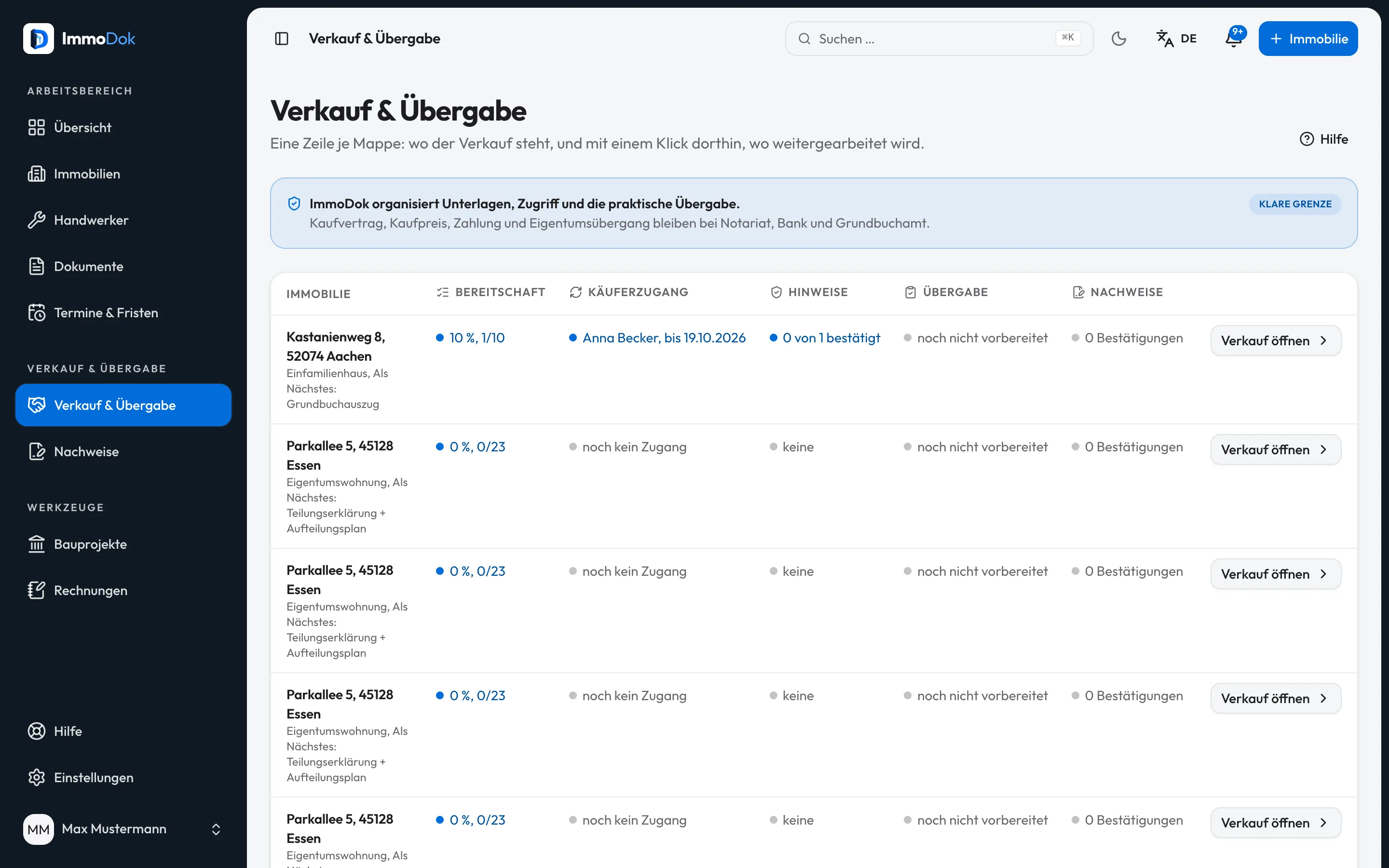Open Verkauf öffnen for the second Parkallee 5 row
Viewport: 1389px width, 868px height.
click(x=1275, y=574)
